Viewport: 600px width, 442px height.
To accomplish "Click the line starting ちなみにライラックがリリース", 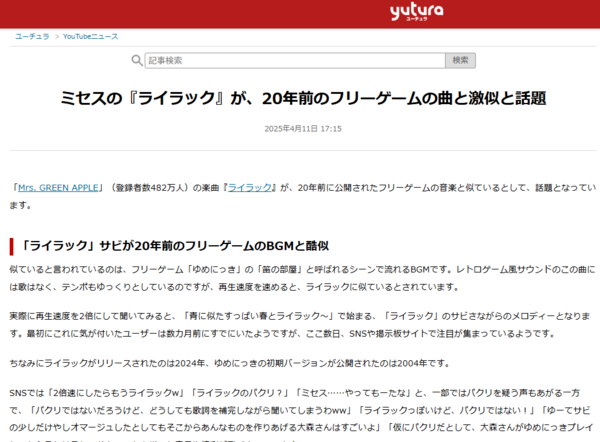I will point(230,363).
